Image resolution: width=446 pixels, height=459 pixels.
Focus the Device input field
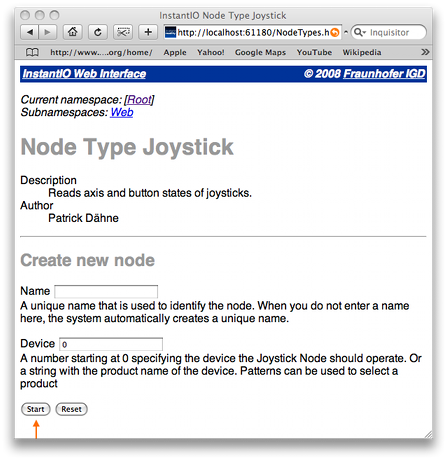pyautogui.click(x=111, y=344)
